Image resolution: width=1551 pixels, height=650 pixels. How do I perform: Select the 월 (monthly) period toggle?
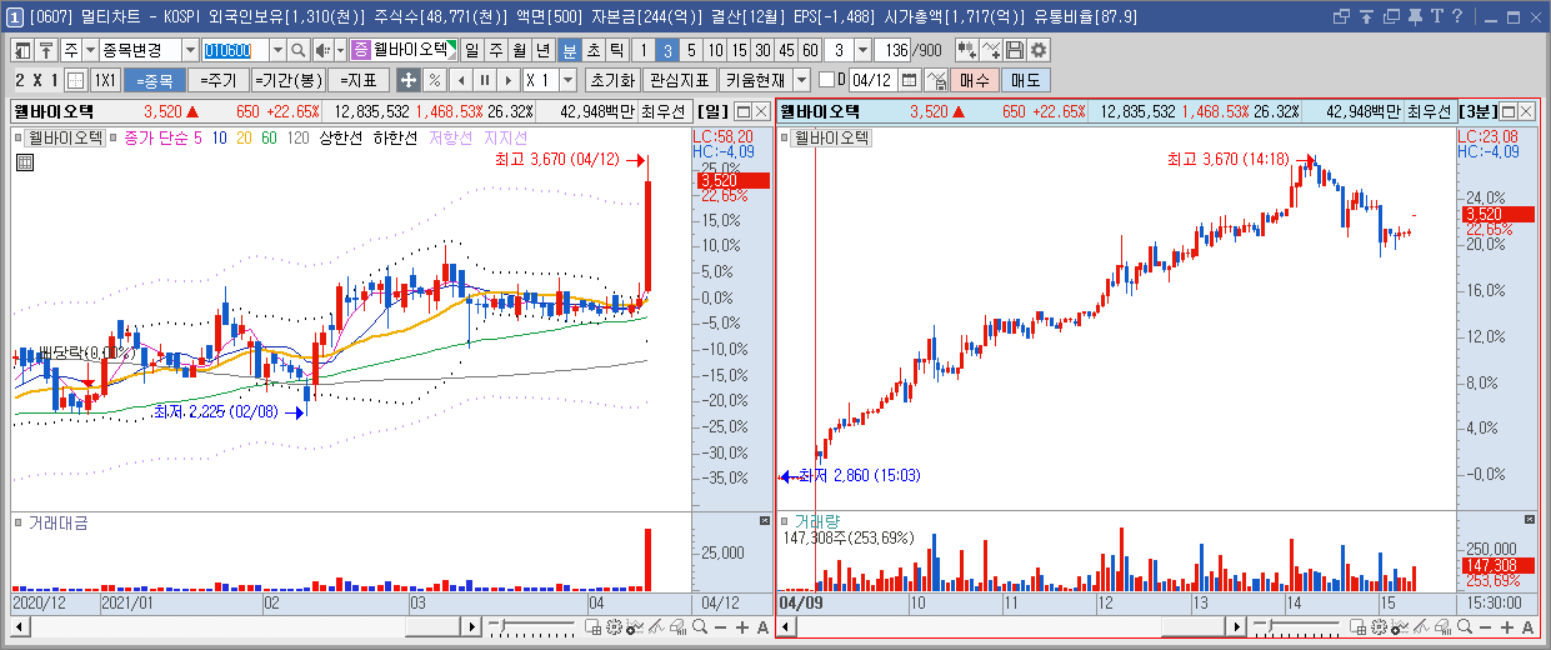[521, 50]
